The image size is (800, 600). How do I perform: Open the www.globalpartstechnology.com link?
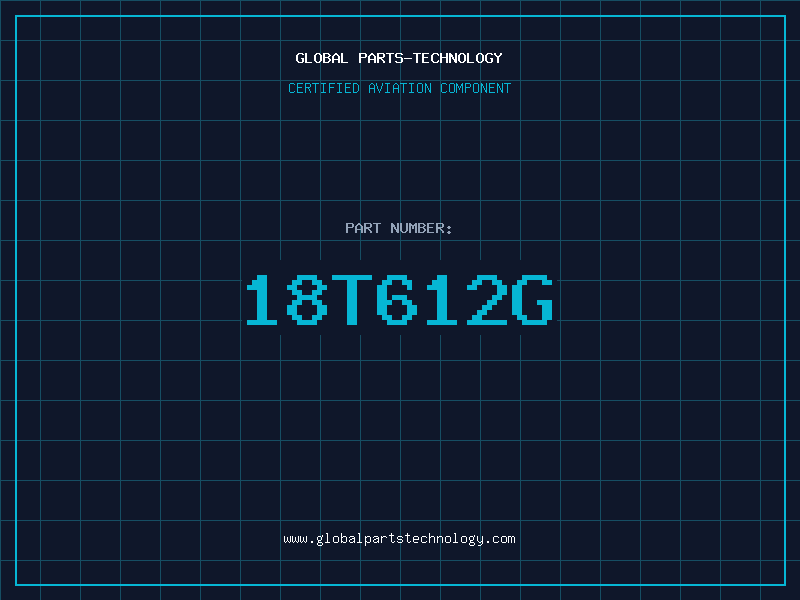coord(399,539)
